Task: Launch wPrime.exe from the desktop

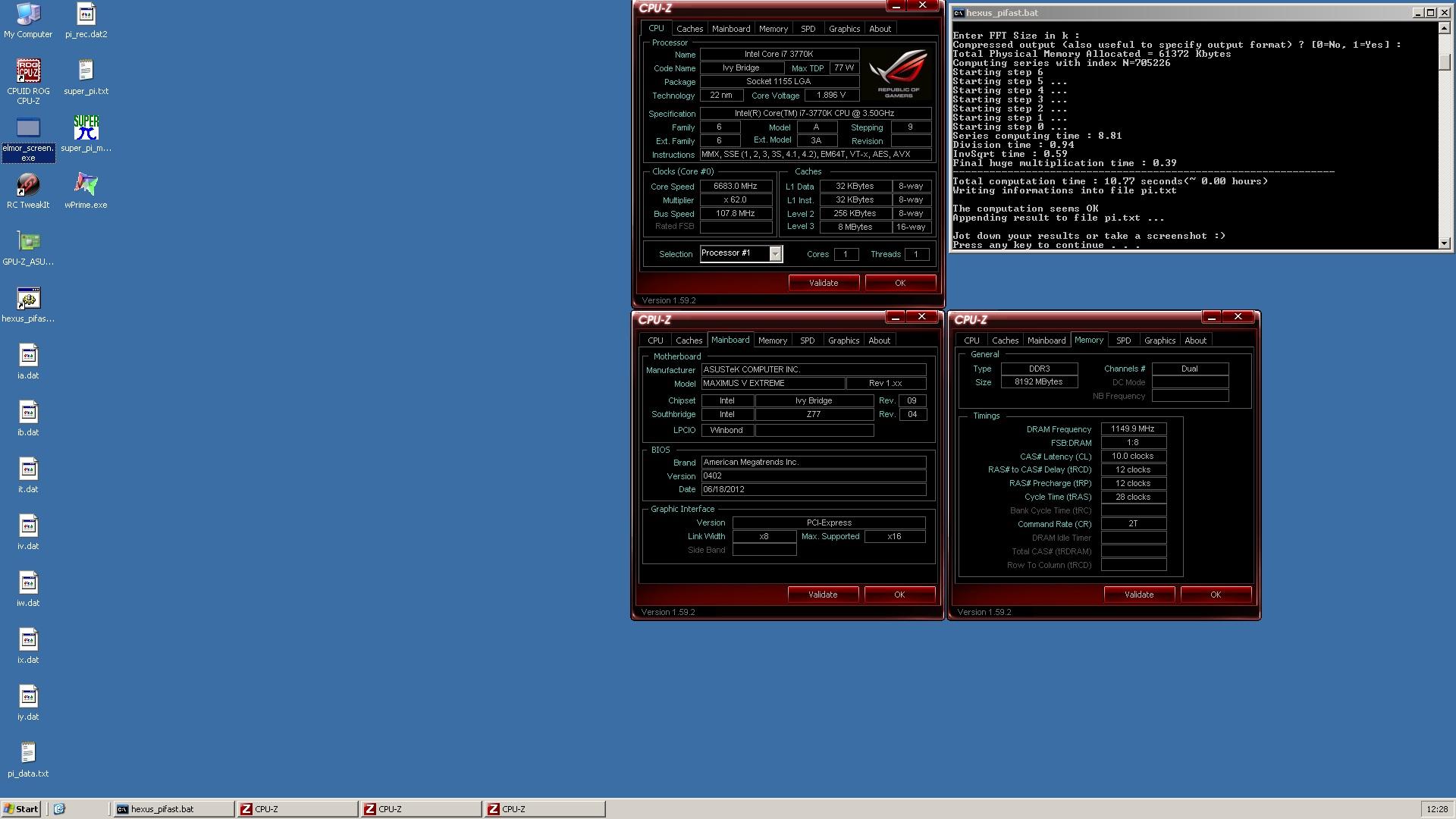Action: (86, 191)
